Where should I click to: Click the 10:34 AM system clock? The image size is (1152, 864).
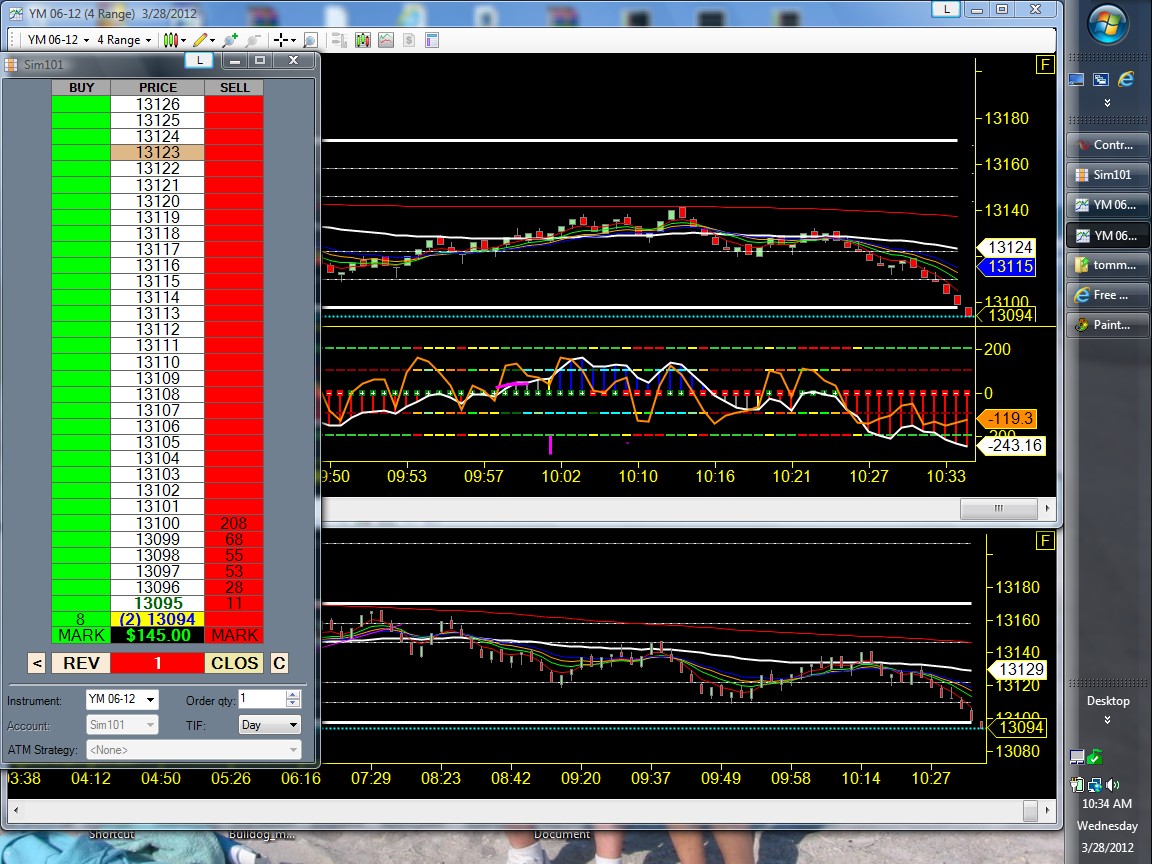point(1107,804)
